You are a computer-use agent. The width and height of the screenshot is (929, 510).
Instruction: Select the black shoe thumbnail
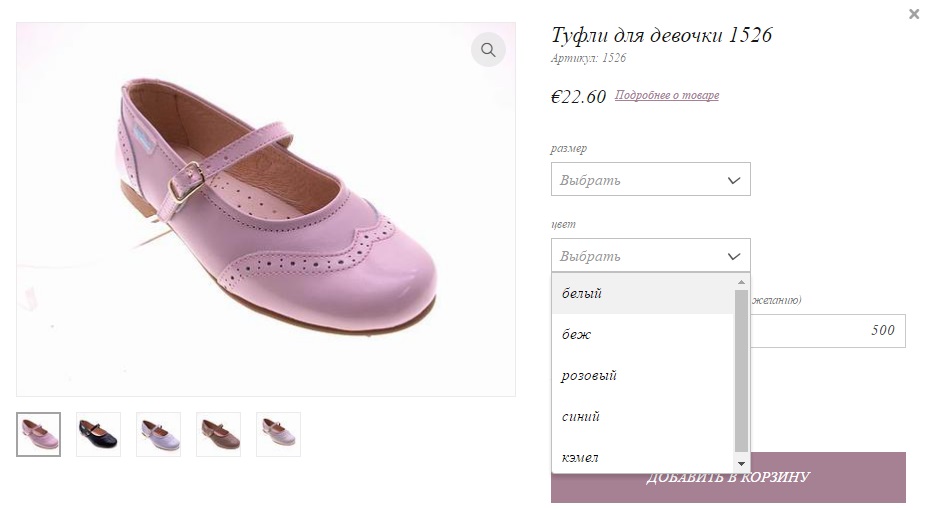pos(98,434)
